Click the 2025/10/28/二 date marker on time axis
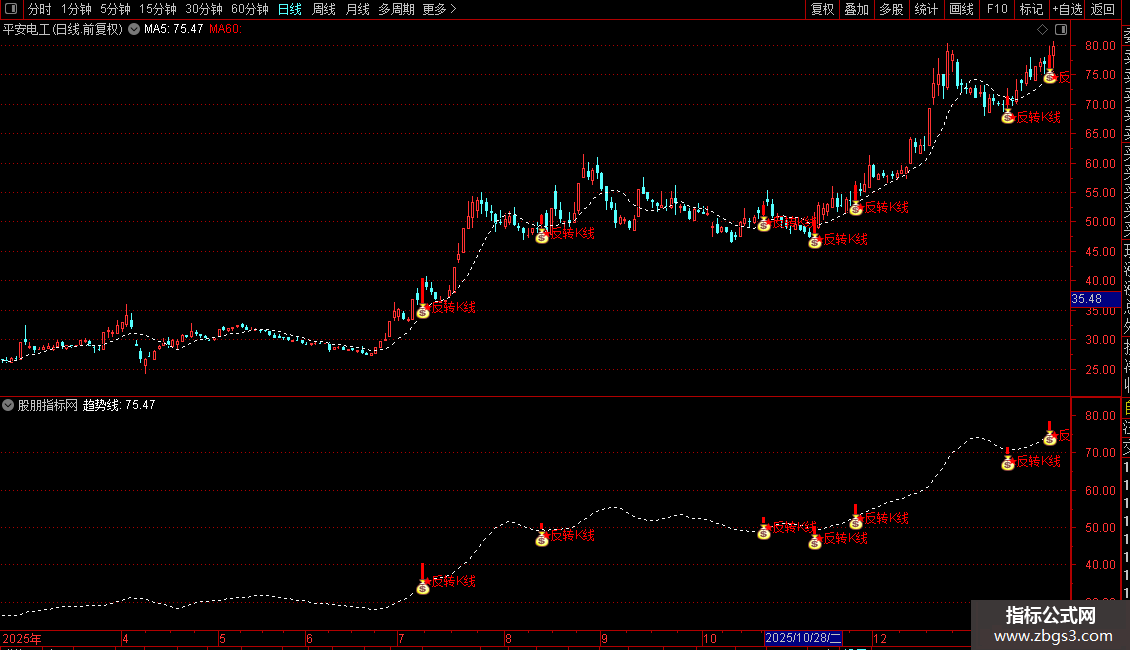Screen dimensions: 1130x650 pyautogui.click(x=803, y=638)
